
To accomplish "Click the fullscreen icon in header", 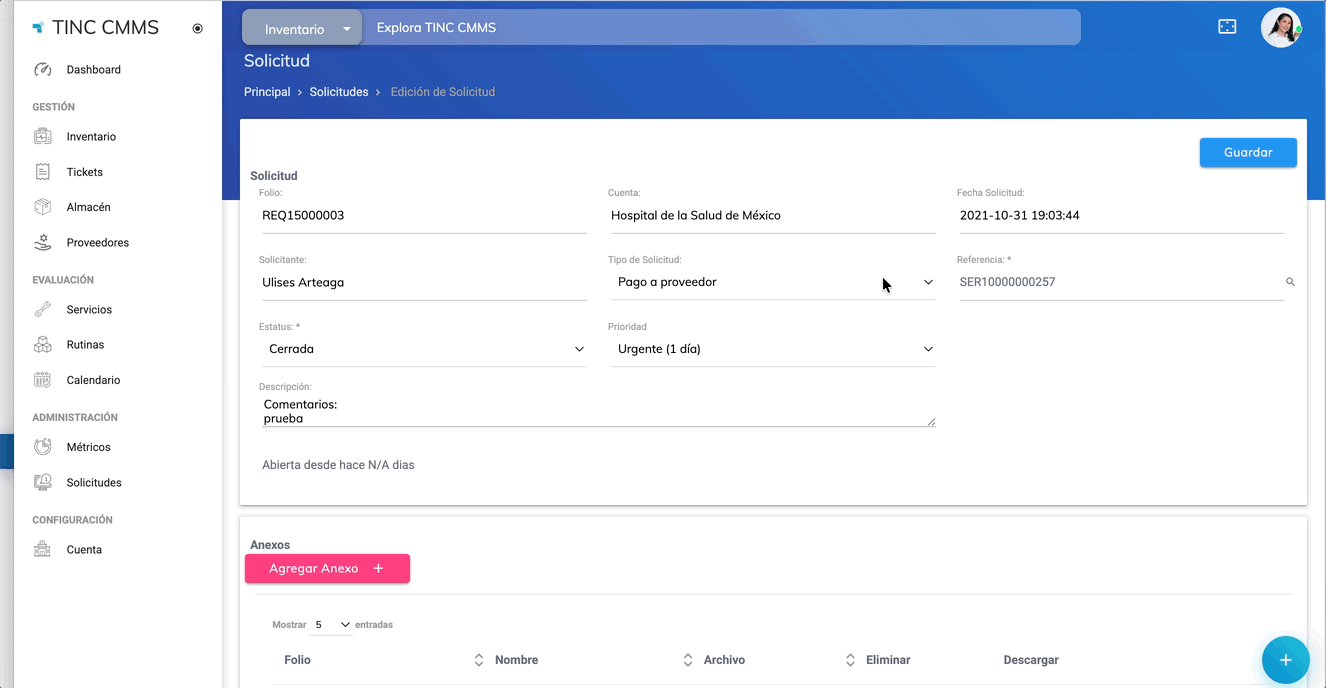I will pyautogui.click(x=1227, y=27).
